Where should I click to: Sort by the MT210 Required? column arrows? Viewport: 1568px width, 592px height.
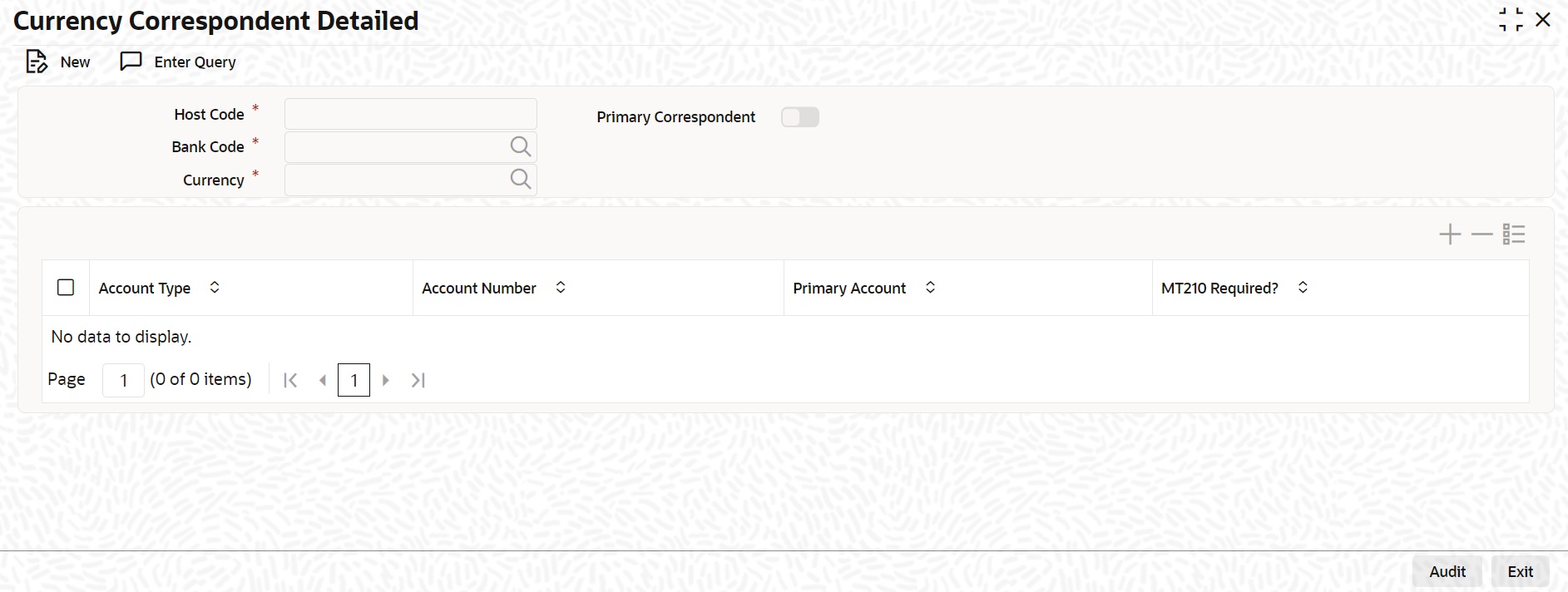1303,288
